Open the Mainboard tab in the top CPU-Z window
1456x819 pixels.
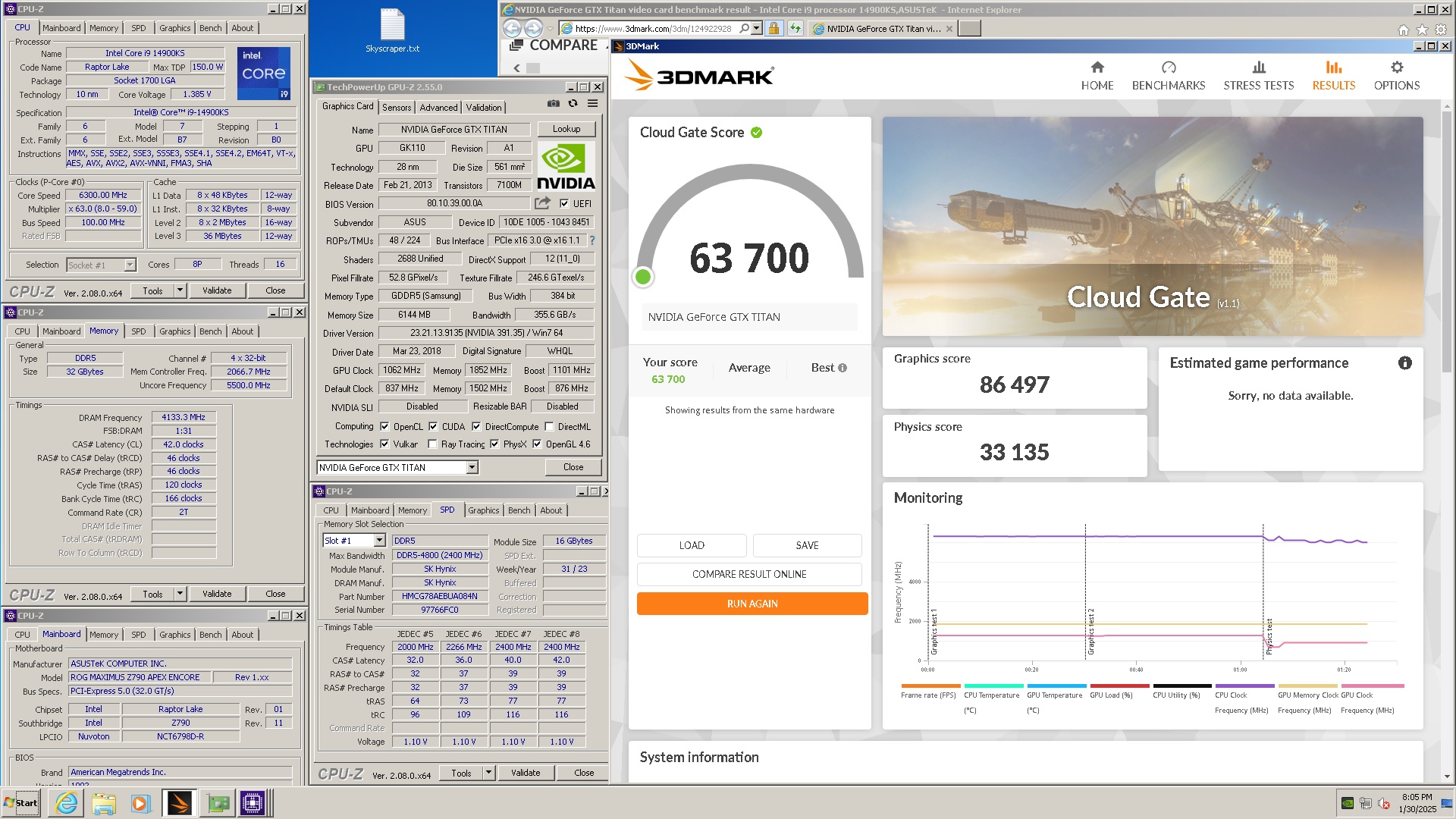[61, 28]
